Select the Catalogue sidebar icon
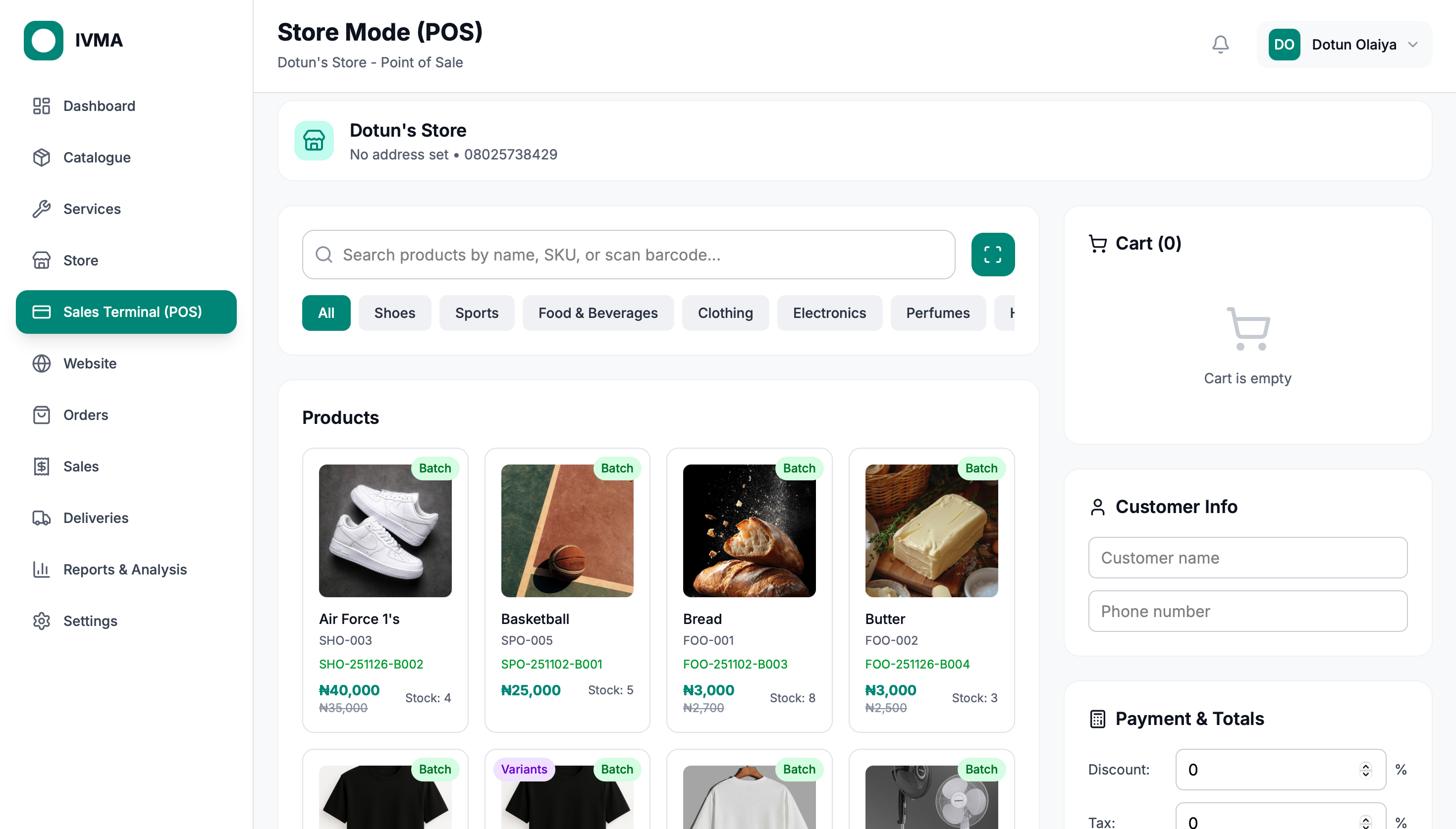The height and width of the screenshot is (829, 1456). 42,157
